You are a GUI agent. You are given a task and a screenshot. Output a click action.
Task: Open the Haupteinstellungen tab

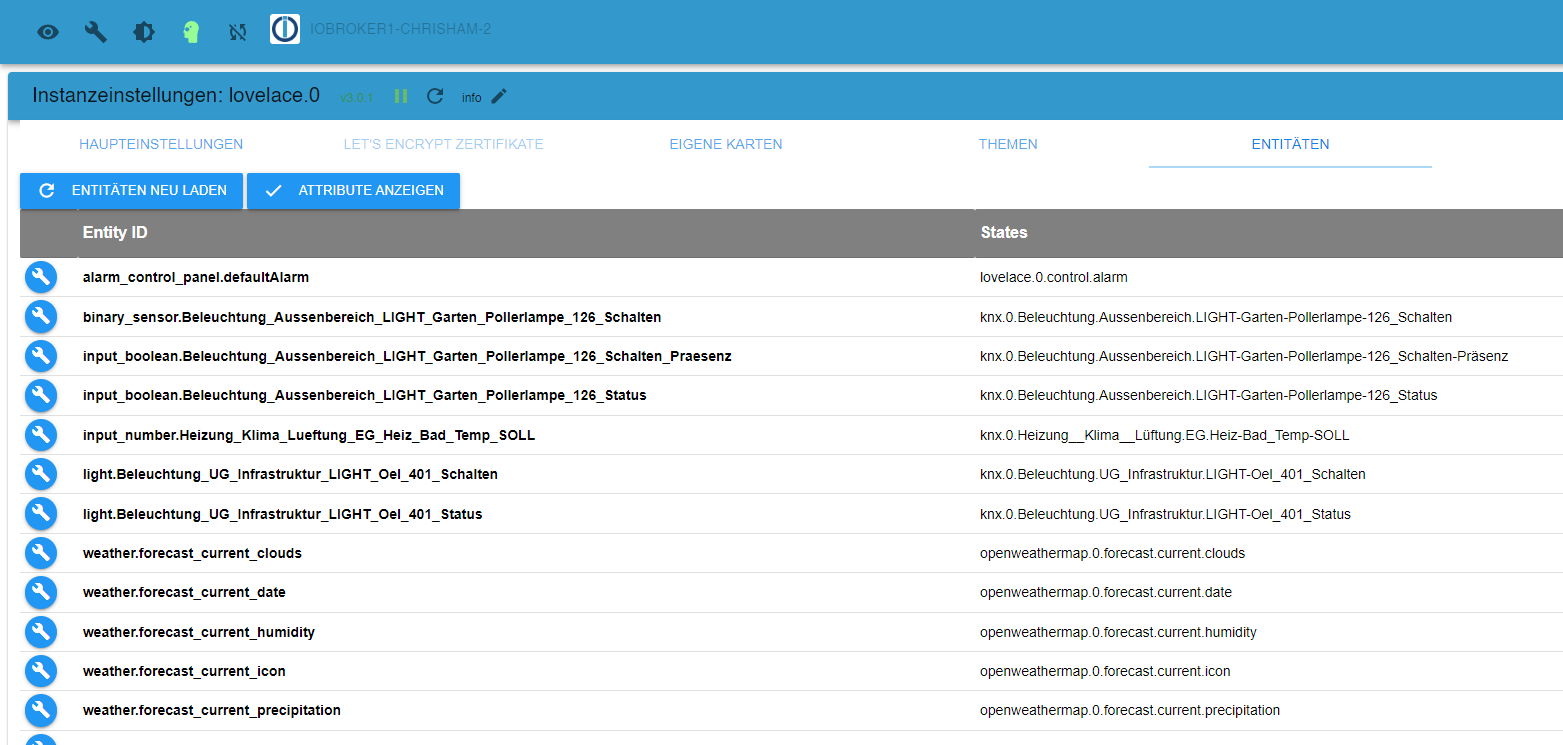point(161,144)
